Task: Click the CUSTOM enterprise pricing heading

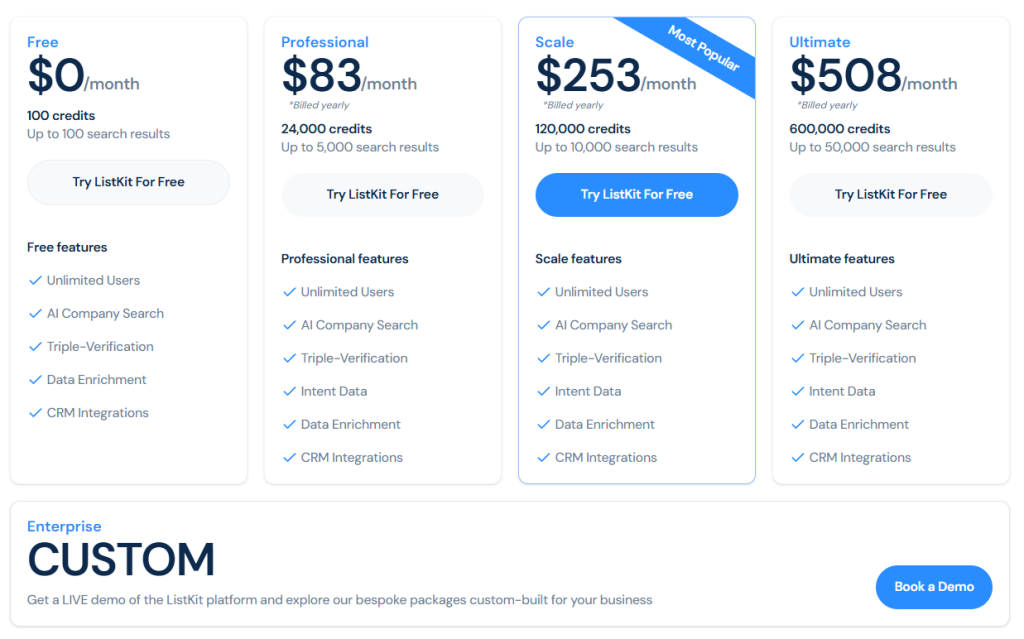Action: pyautogui.click(x=121, y=560)
